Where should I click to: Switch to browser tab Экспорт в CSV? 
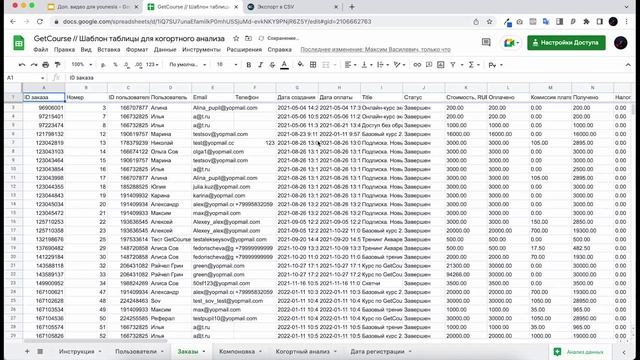[292, 7]
